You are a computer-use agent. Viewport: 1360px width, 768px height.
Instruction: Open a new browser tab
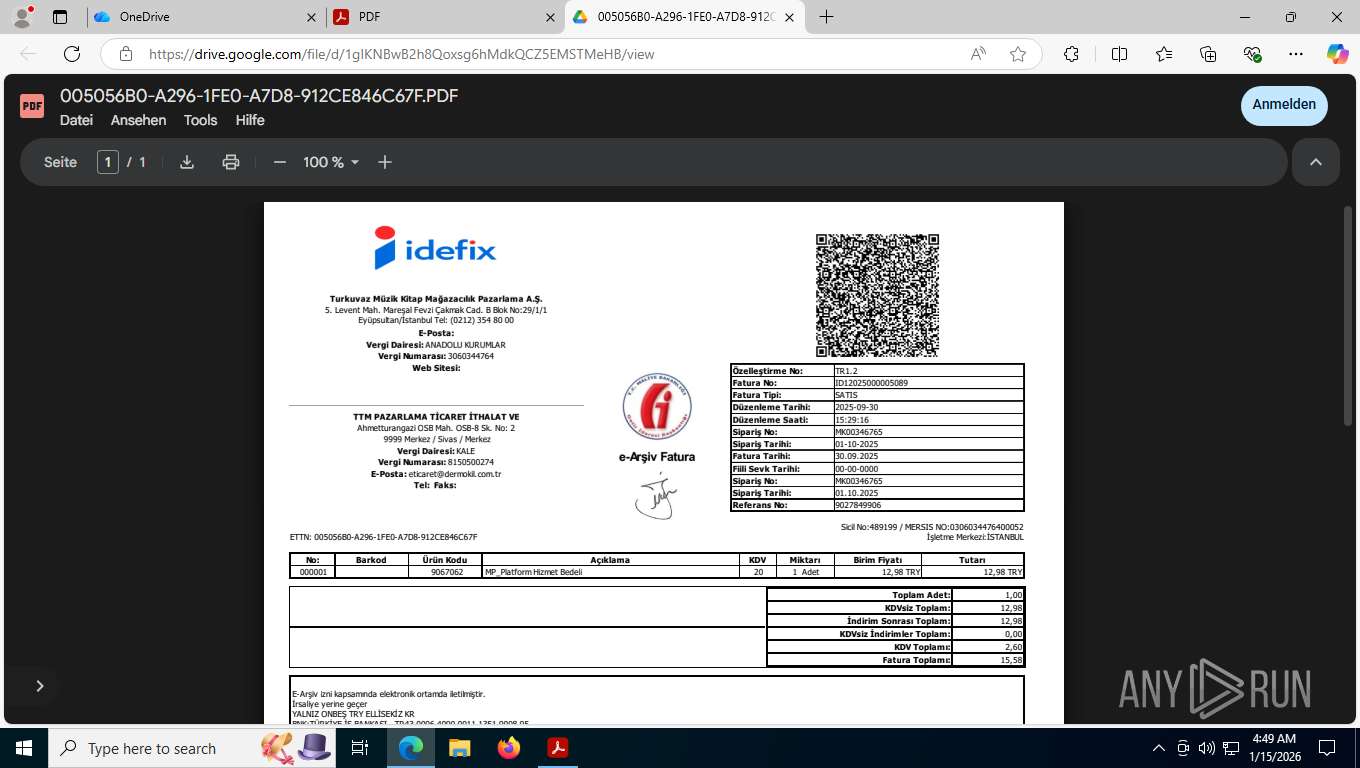point(826,17)
